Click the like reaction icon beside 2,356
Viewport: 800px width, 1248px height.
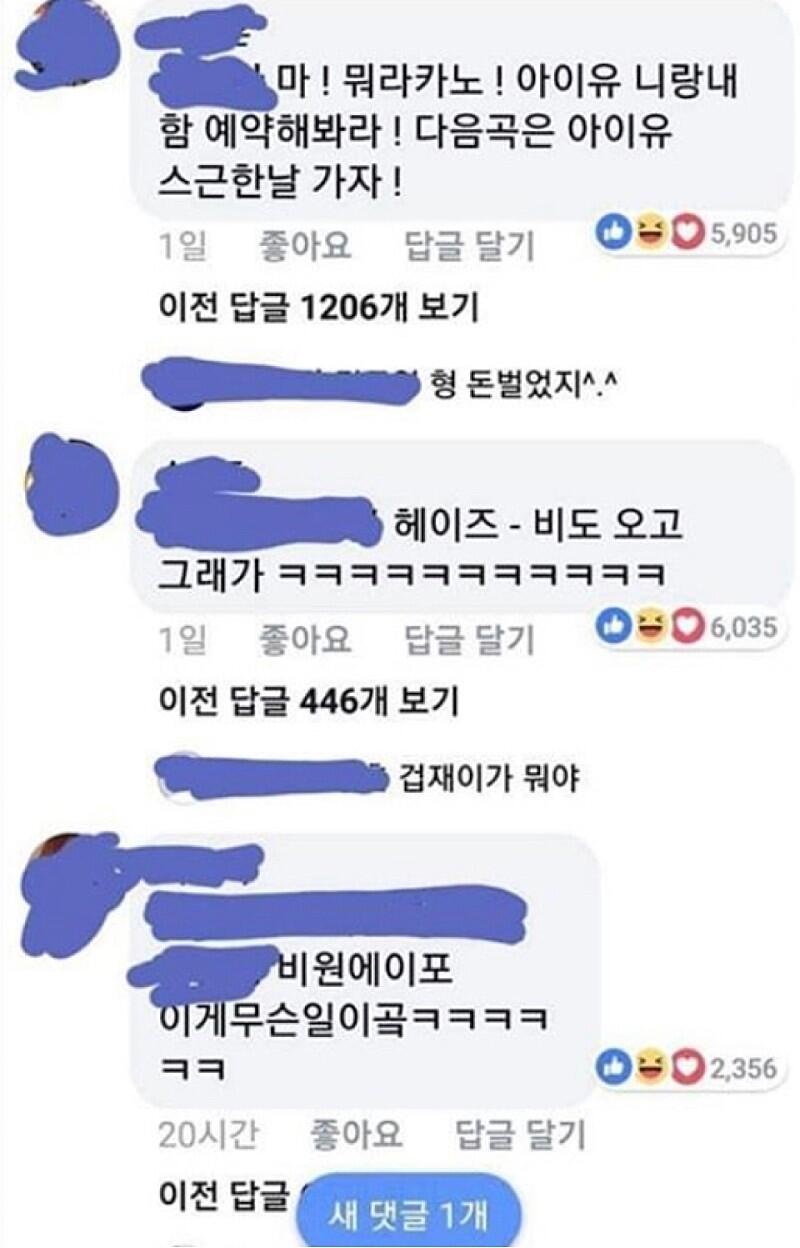pyautogui.click(x=611, y=1068)
